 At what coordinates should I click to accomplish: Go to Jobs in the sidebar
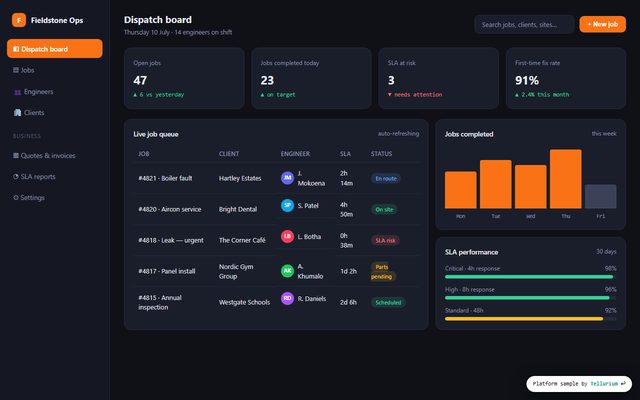coord(55,70)
